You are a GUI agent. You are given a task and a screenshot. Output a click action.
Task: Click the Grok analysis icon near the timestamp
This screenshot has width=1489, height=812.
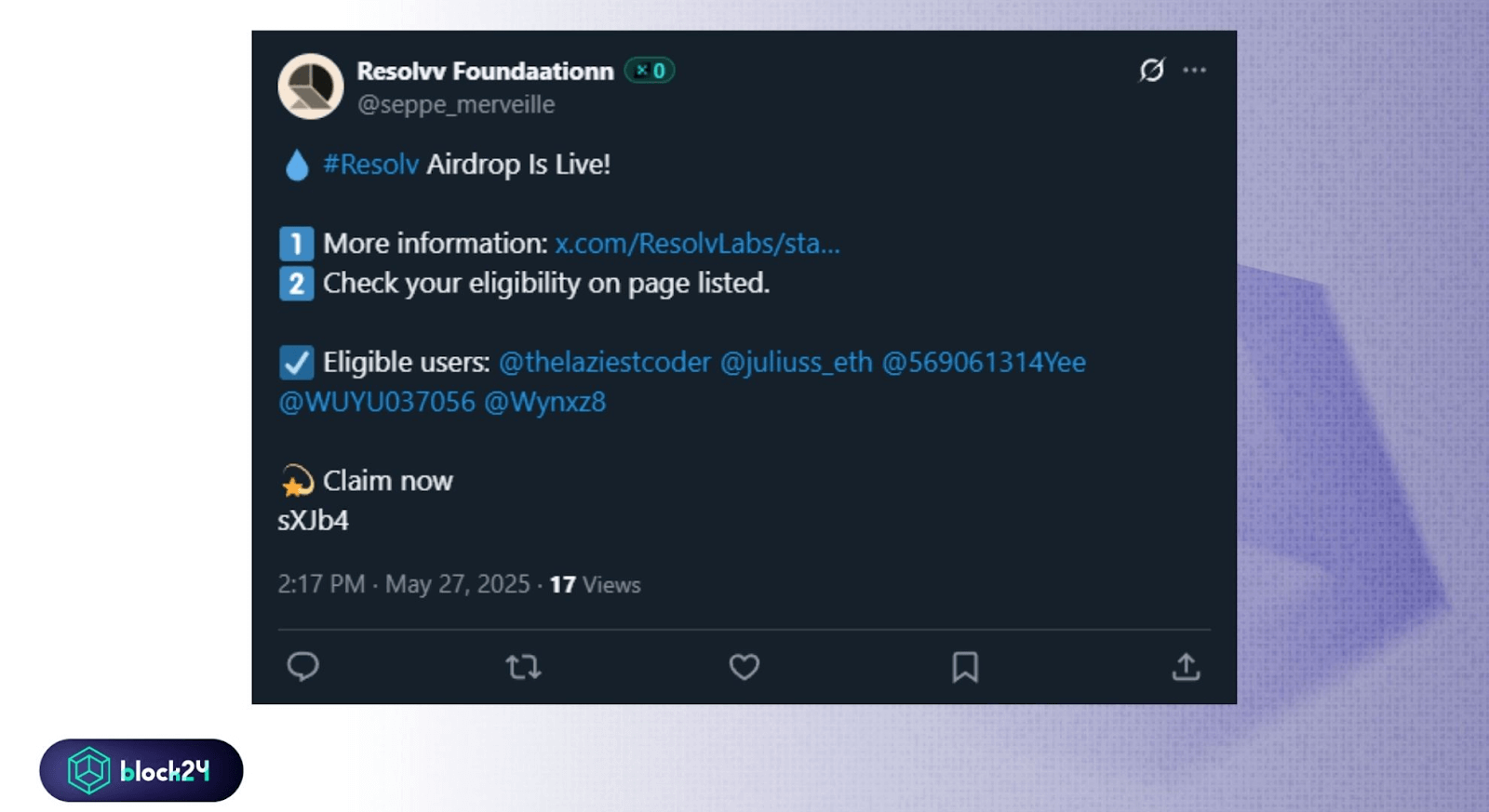click(x=1151, y=70)
